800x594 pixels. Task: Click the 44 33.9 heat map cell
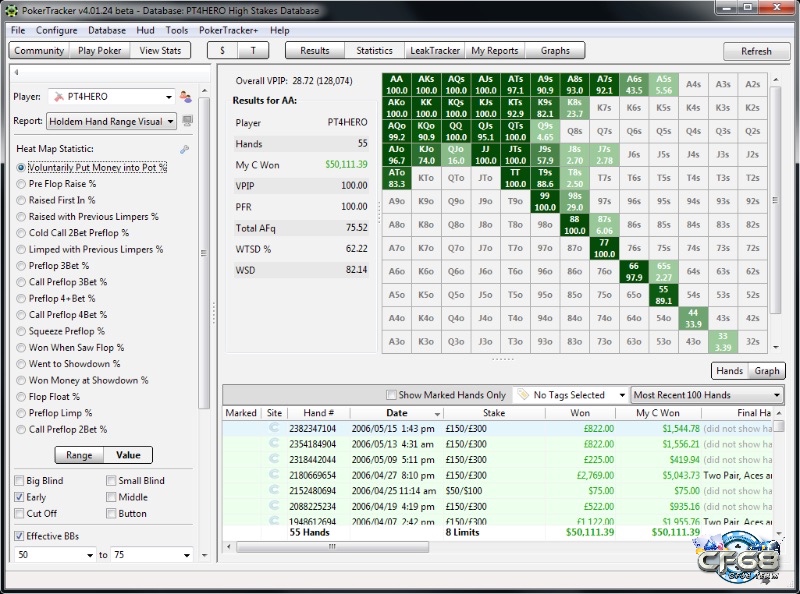tap(693, 318)
